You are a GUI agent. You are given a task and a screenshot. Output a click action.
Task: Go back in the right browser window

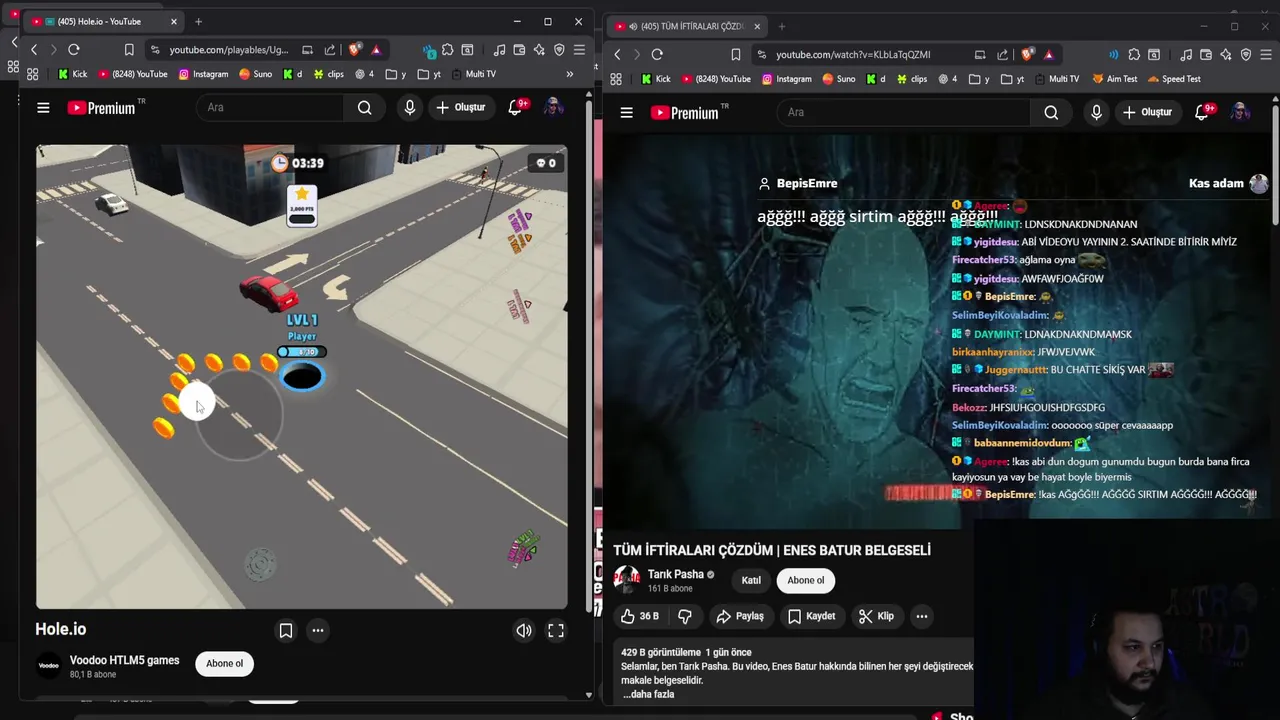click(x=617, y=54)
